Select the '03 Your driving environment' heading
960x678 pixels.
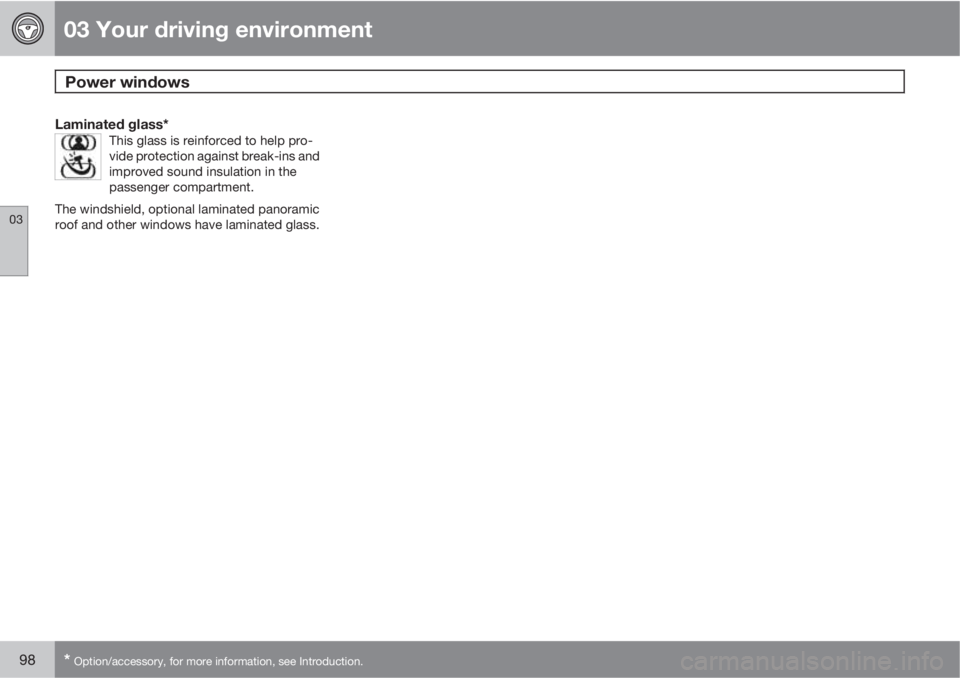click(217, 29)
